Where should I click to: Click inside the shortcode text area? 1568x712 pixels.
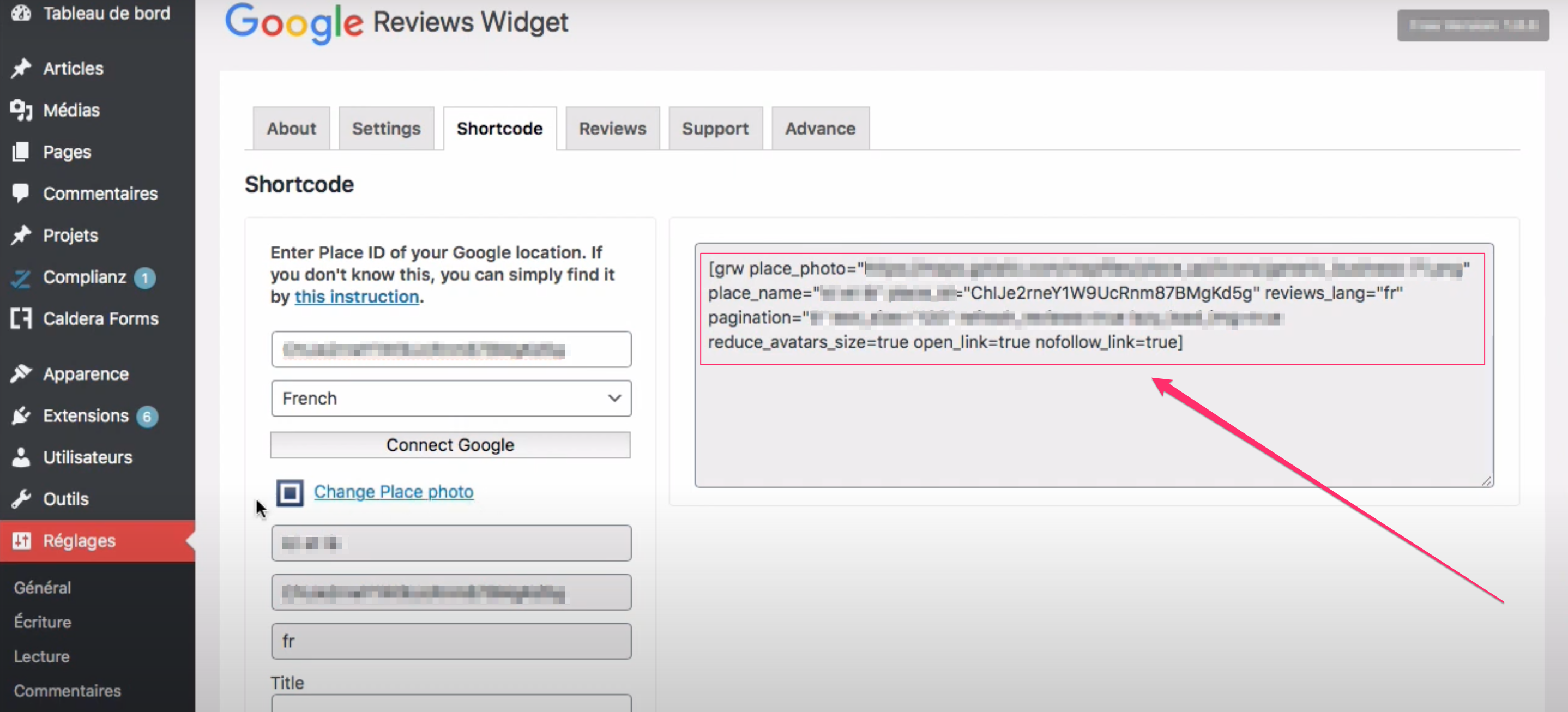[x=1093, y=420]
